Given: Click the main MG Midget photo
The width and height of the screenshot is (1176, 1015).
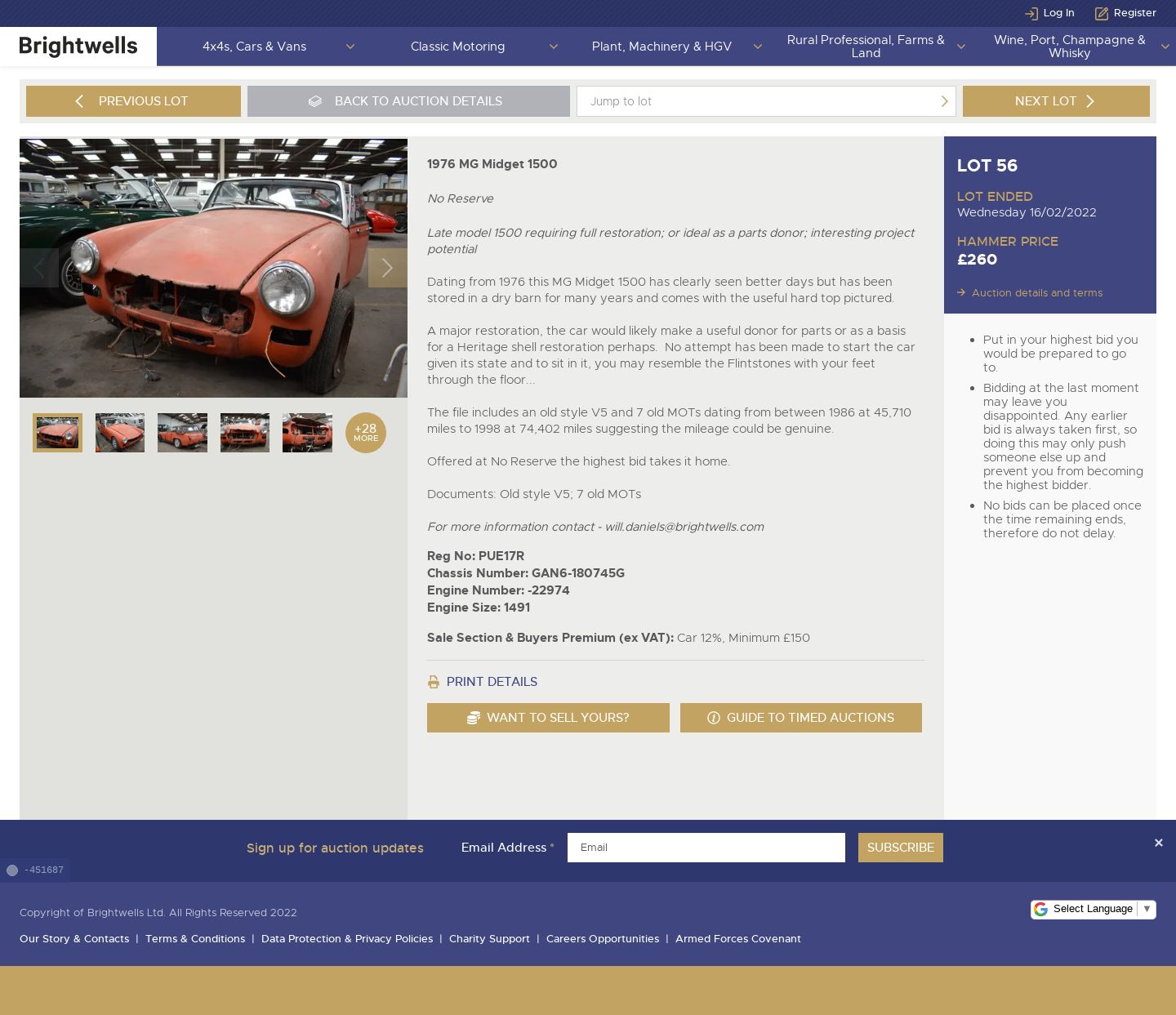Looking at the screenshot, I should click(x=213, y=268).
